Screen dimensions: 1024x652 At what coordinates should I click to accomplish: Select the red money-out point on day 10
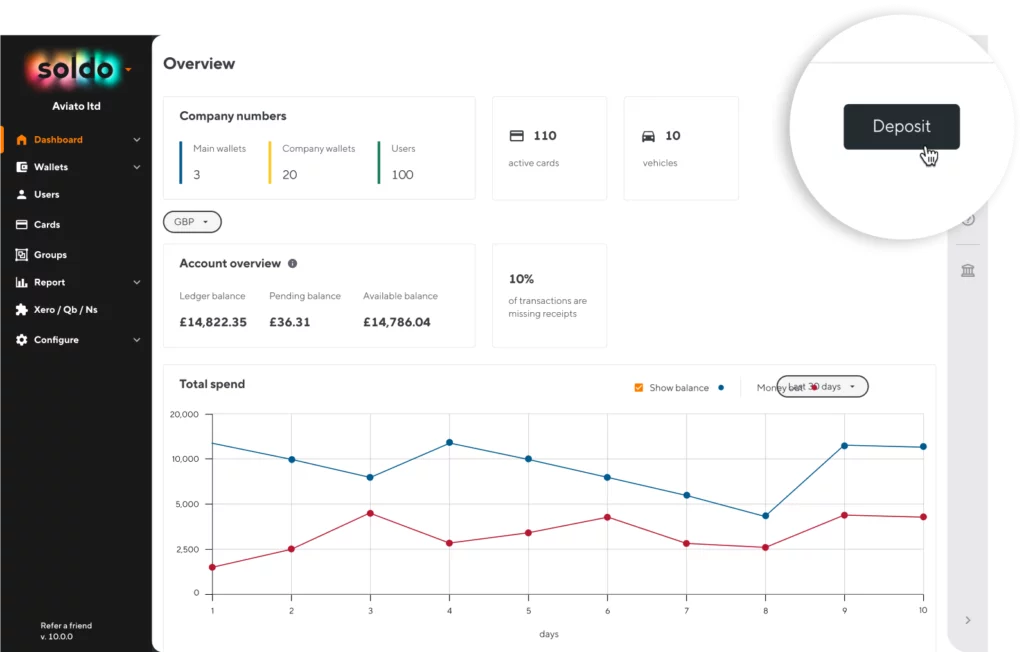tap(923, 517)
